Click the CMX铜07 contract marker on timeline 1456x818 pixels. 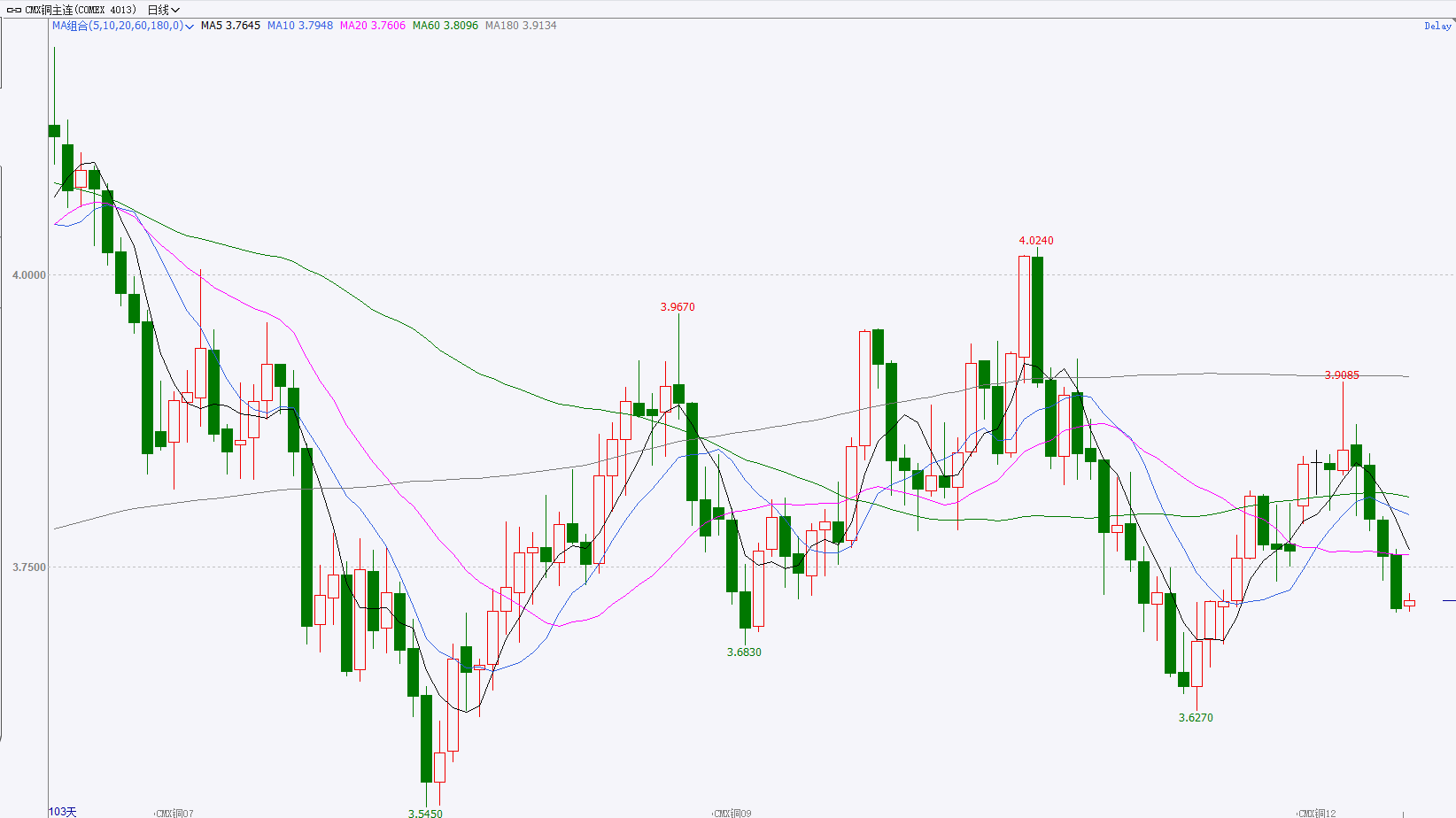(x=174, y=813)
